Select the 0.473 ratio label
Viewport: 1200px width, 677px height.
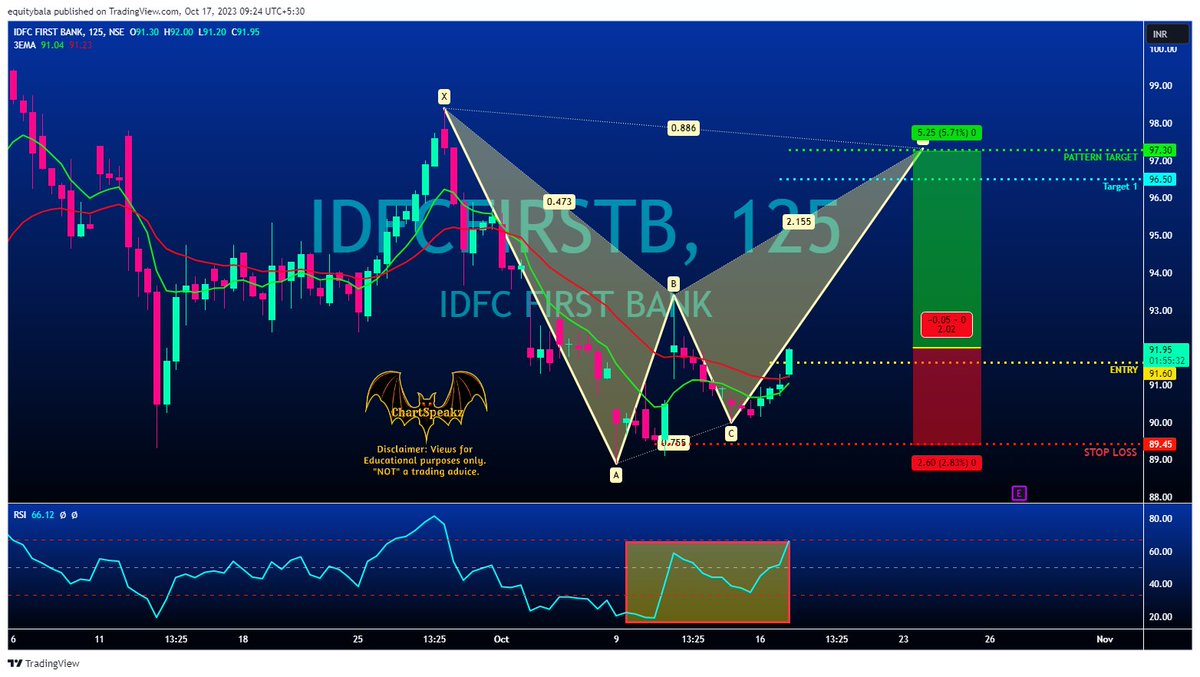558,201
